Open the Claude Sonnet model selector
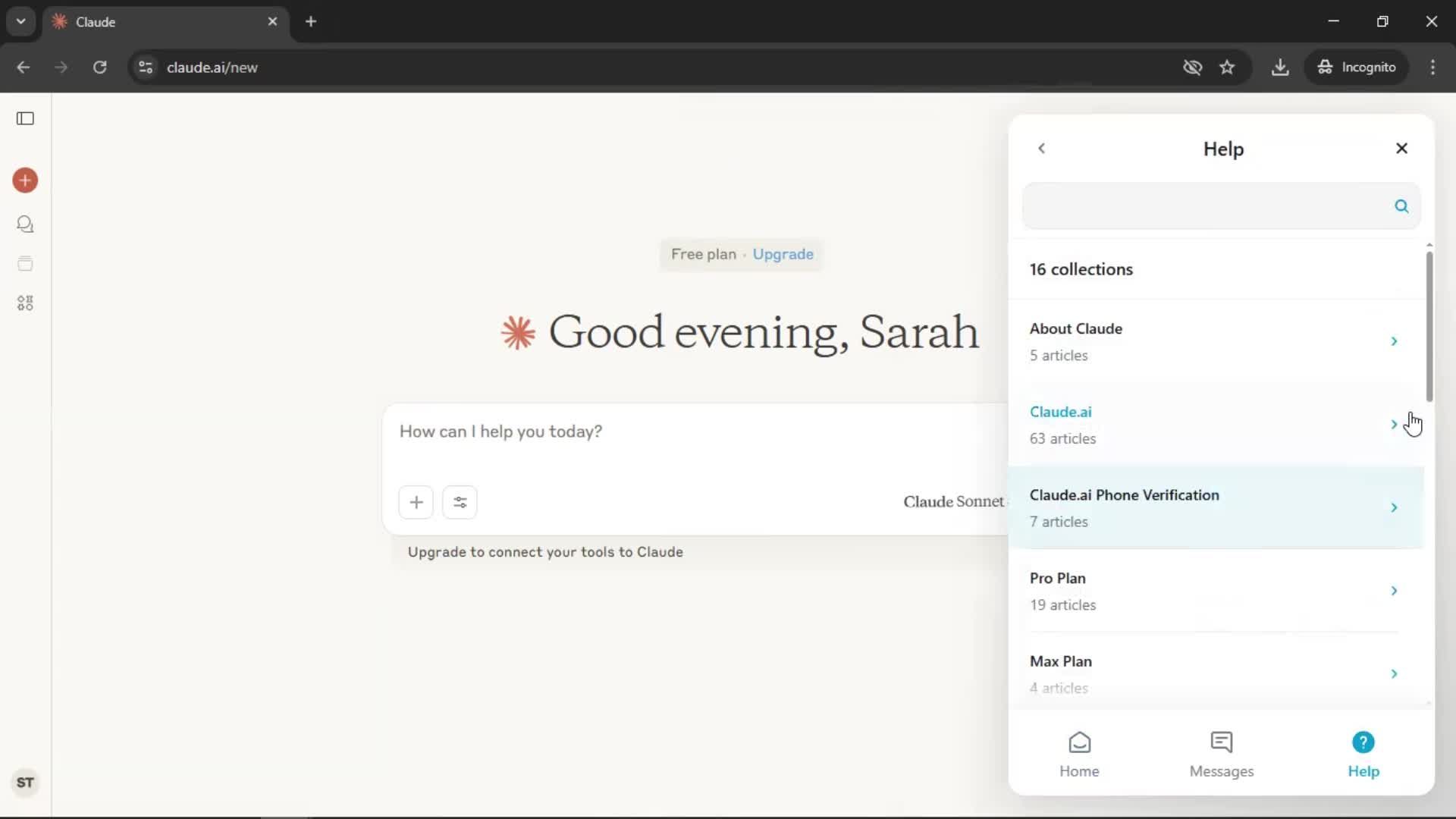This screenshot has width=1456, height=819. tap(953, 502)
